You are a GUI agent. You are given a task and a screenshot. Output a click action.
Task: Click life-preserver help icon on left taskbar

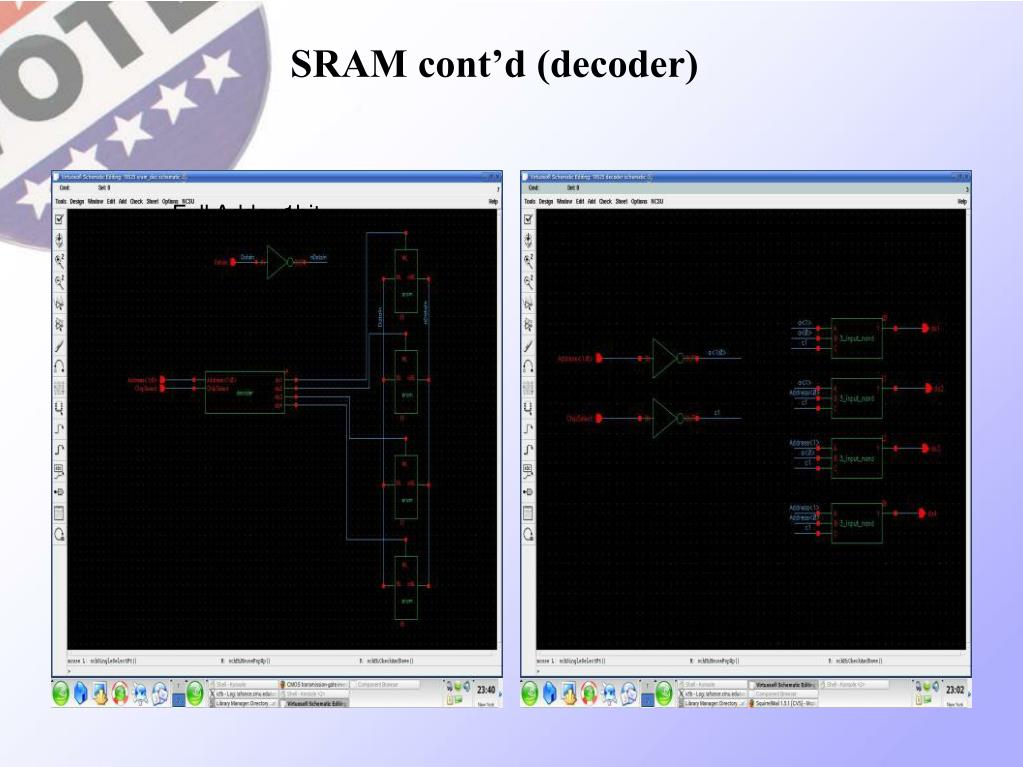[120, 694]
